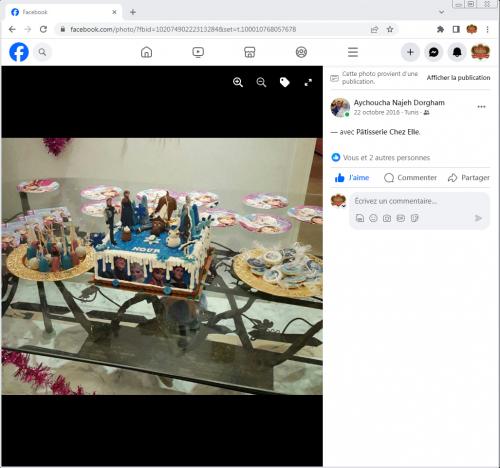
Task: Open the Groups icon
Action: (x=301, y=52)
